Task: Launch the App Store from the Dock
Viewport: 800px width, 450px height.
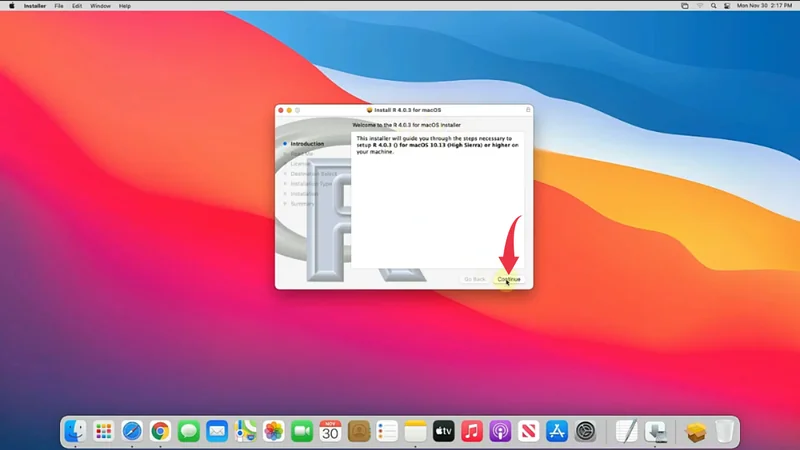Action: point(558,431)
